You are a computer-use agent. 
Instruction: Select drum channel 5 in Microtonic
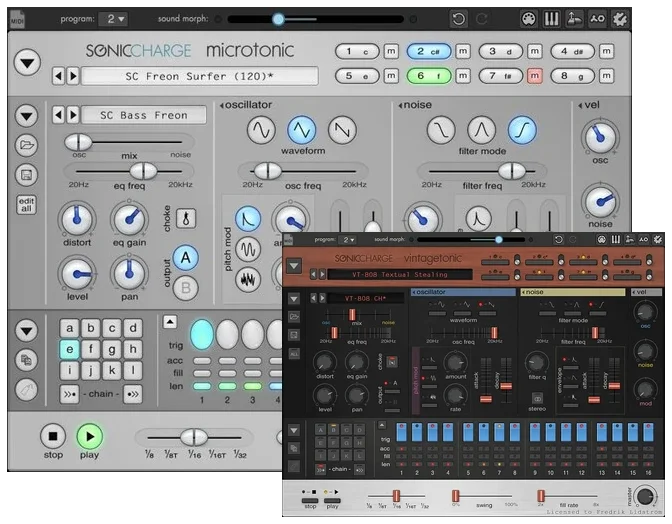(357, 76)
